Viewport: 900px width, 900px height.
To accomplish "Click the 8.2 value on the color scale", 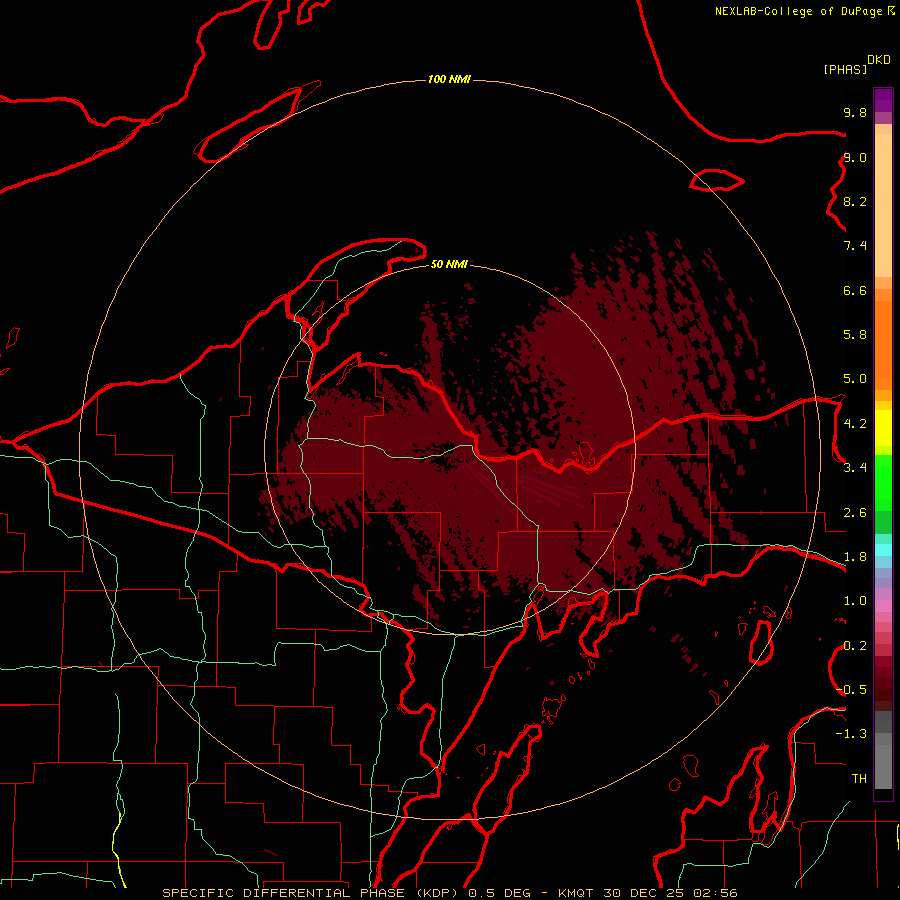I will [855, 201].
